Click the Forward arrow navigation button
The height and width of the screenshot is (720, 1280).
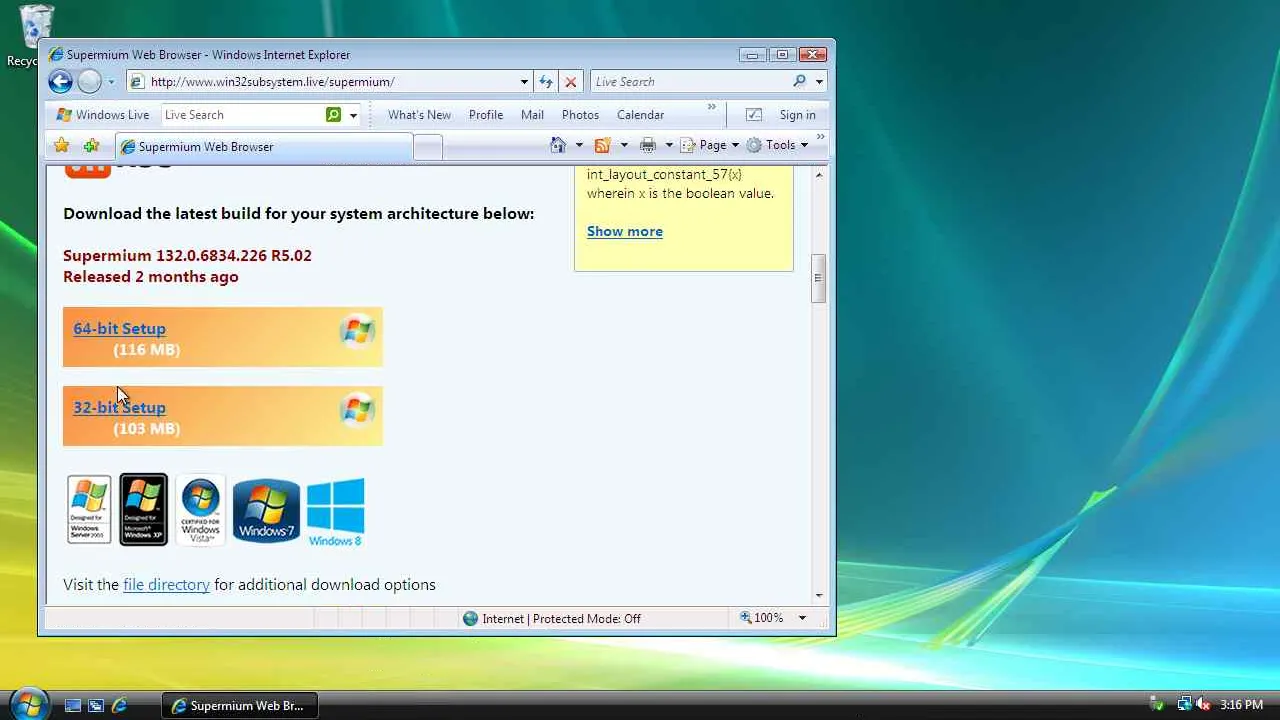(90, 82)
